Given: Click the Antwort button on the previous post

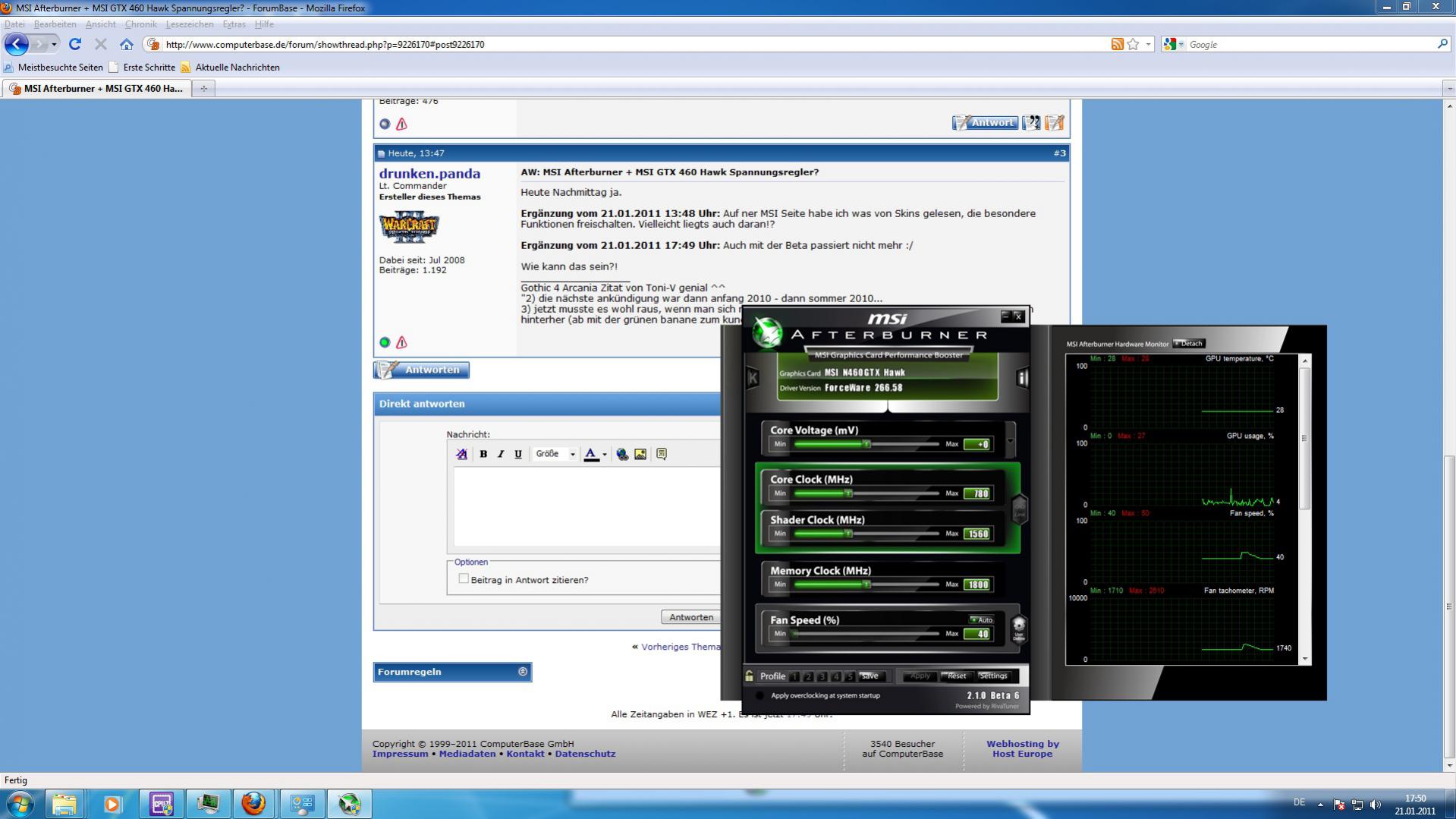Looking at the screenshot, I should click(x=985, y=123).
